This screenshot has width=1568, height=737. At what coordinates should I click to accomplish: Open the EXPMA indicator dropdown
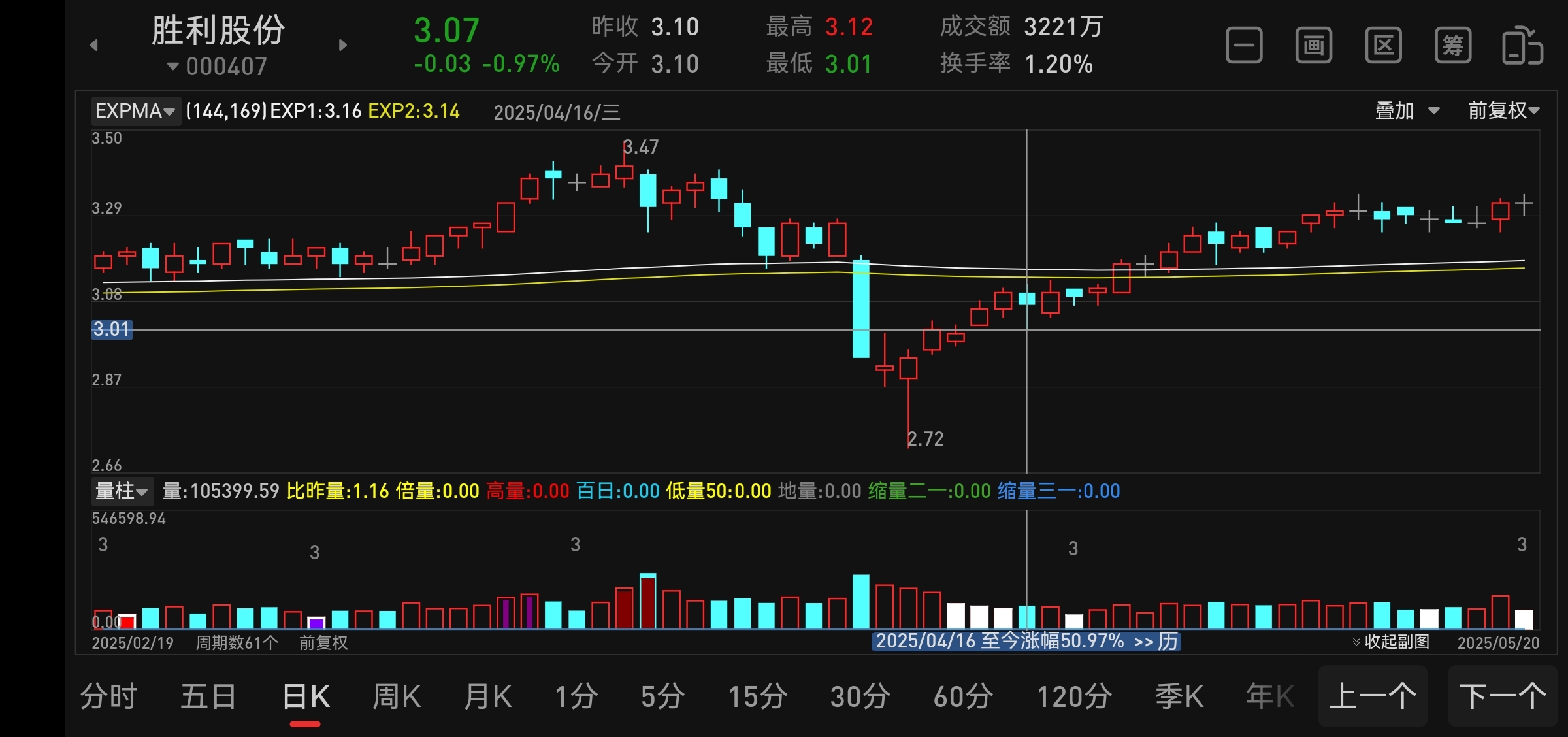[x=135, y=111]
